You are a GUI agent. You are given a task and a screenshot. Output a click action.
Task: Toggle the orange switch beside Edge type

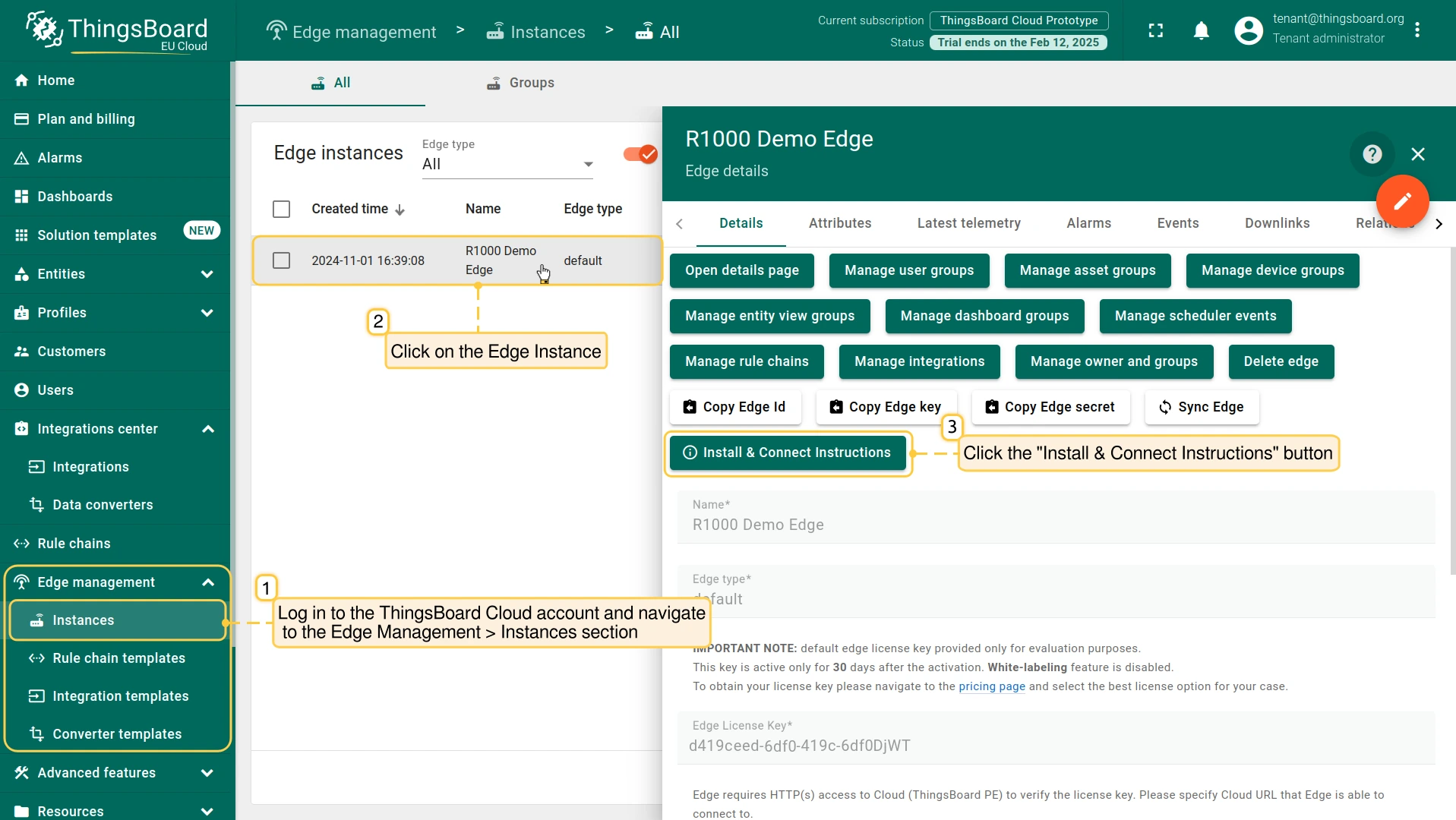640,154
